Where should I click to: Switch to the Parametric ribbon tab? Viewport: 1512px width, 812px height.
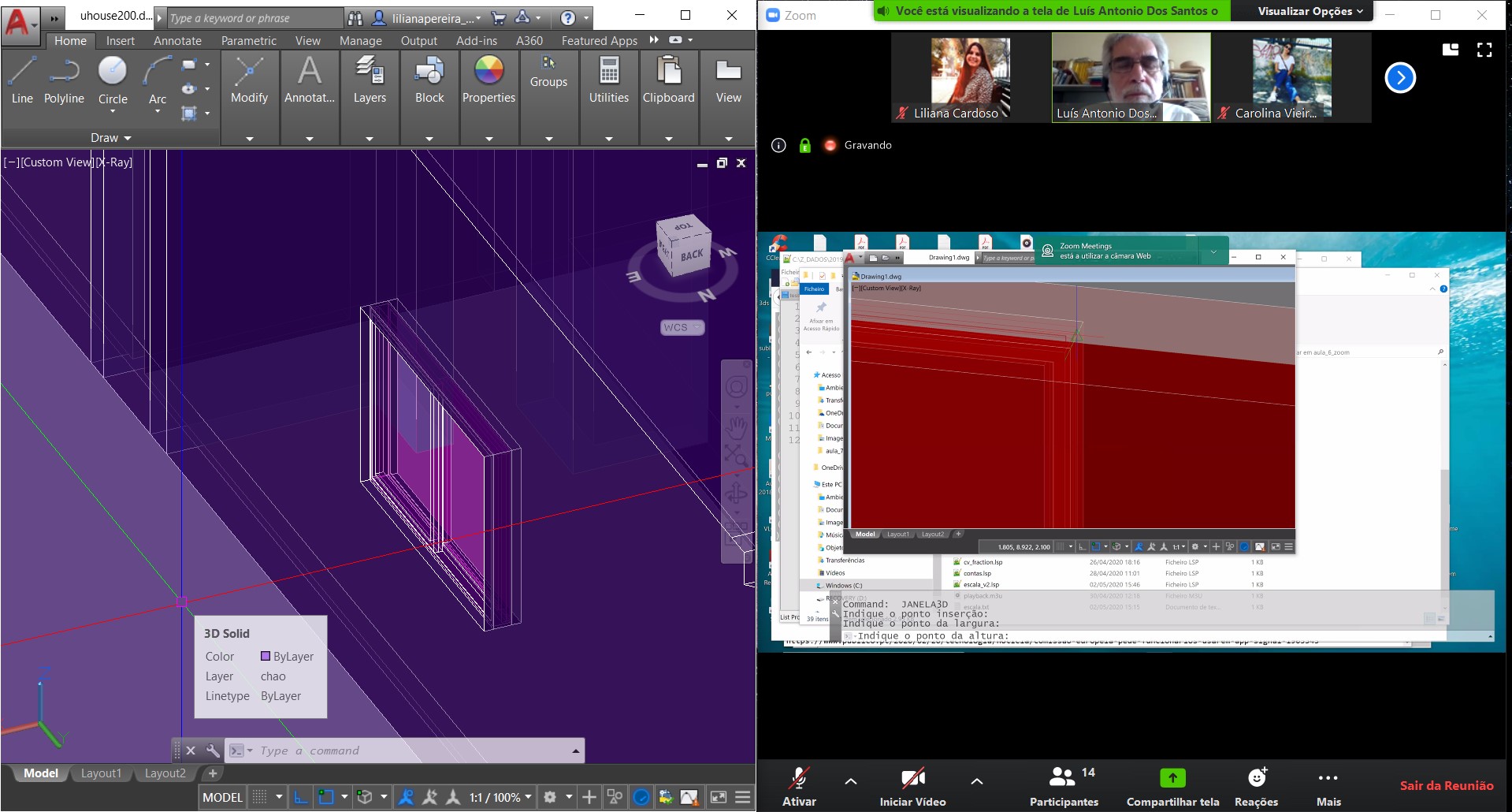[249, 41]
